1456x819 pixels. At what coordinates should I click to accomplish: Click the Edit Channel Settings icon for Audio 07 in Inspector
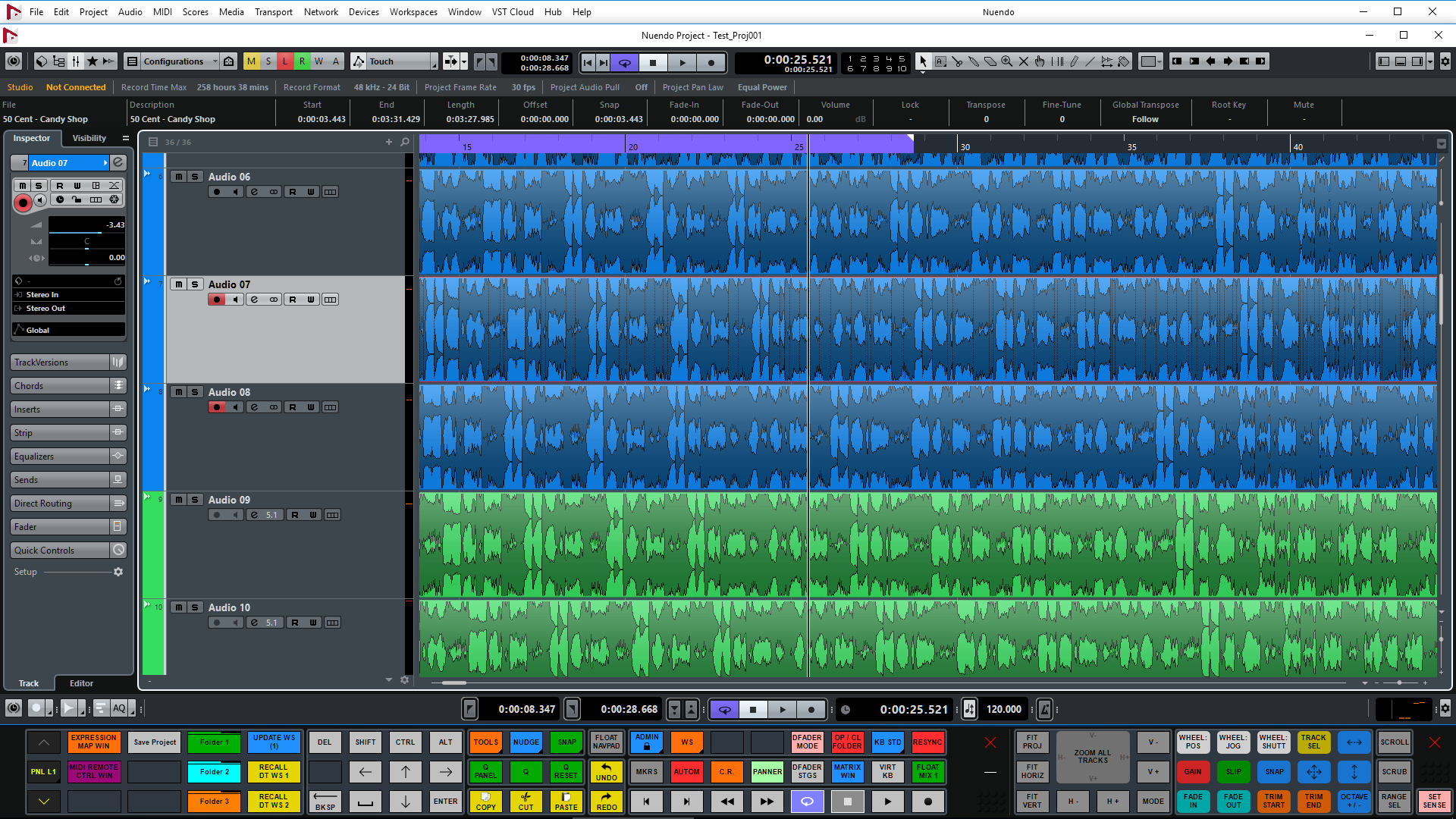click(118, 162)
